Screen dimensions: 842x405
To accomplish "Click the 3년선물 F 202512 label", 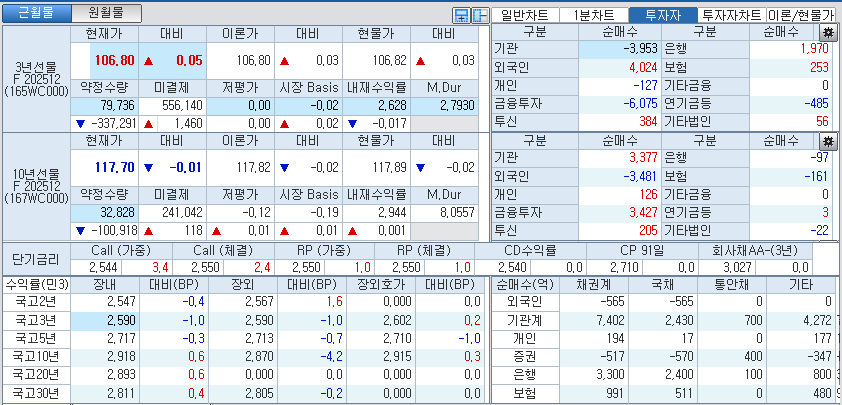I will 37,79.
